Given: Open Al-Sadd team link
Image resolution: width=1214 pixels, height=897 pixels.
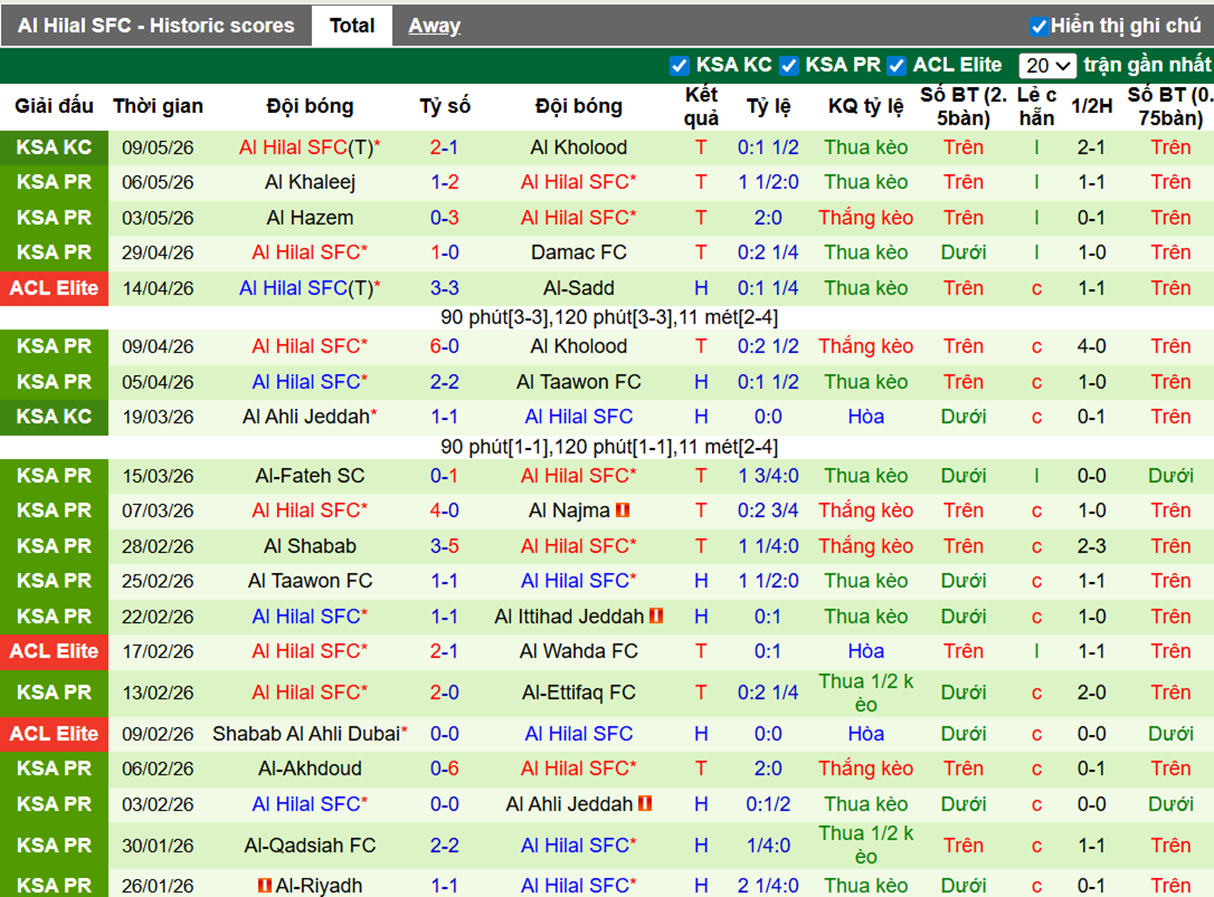Looking at the screenshot, I should [579, 288].
